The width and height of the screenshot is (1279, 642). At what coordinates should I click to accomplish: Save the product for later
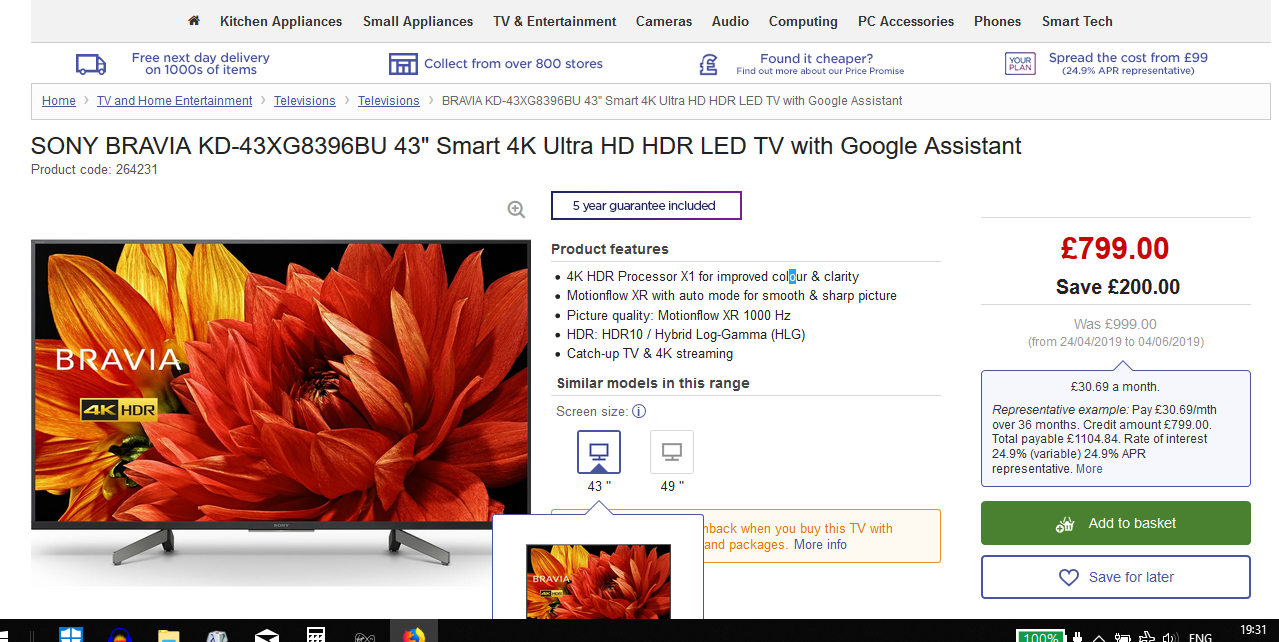tap(1115, 577)
